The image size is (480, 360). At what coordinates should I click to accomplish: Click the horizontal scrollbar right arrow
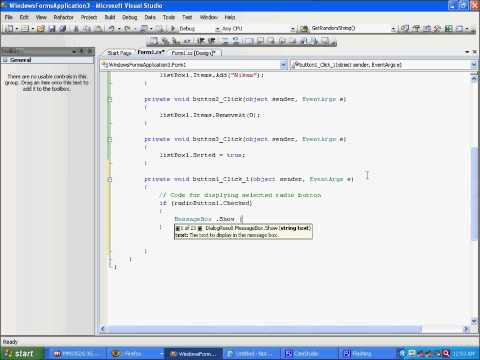[466, 329]
